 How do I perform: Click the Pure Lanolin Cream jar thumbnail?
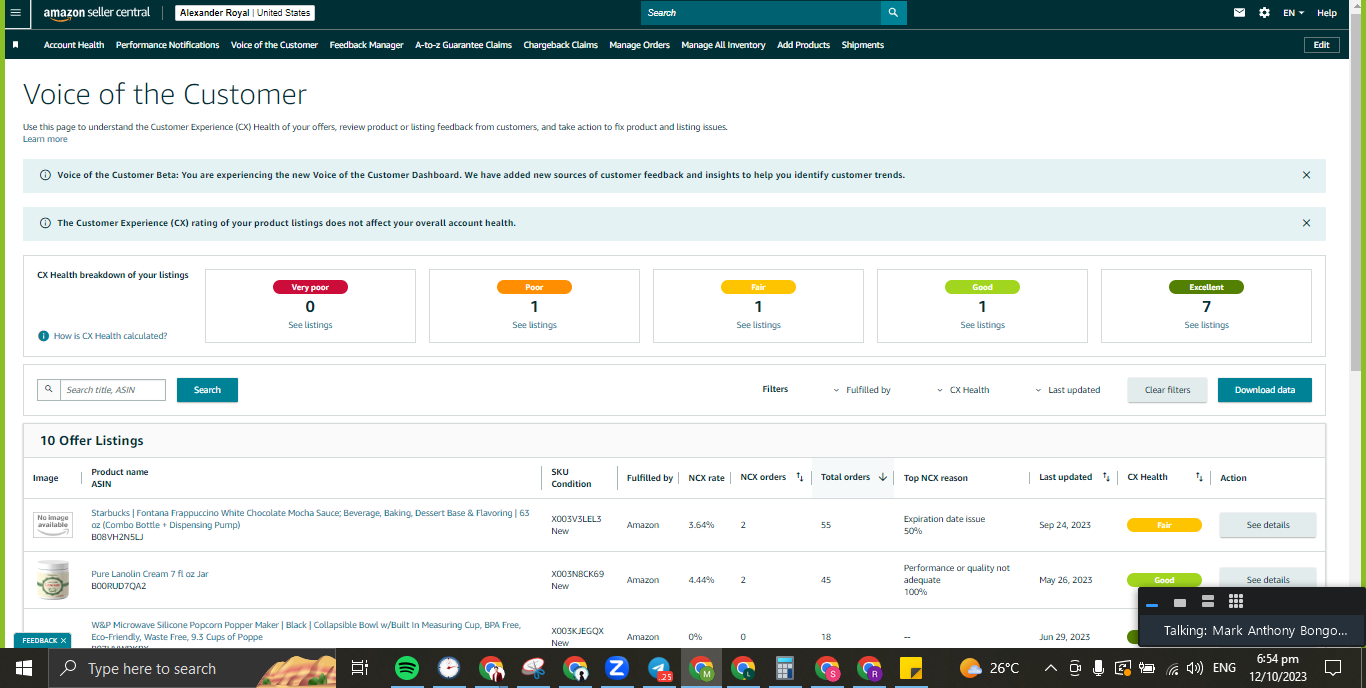coord(53,580)
